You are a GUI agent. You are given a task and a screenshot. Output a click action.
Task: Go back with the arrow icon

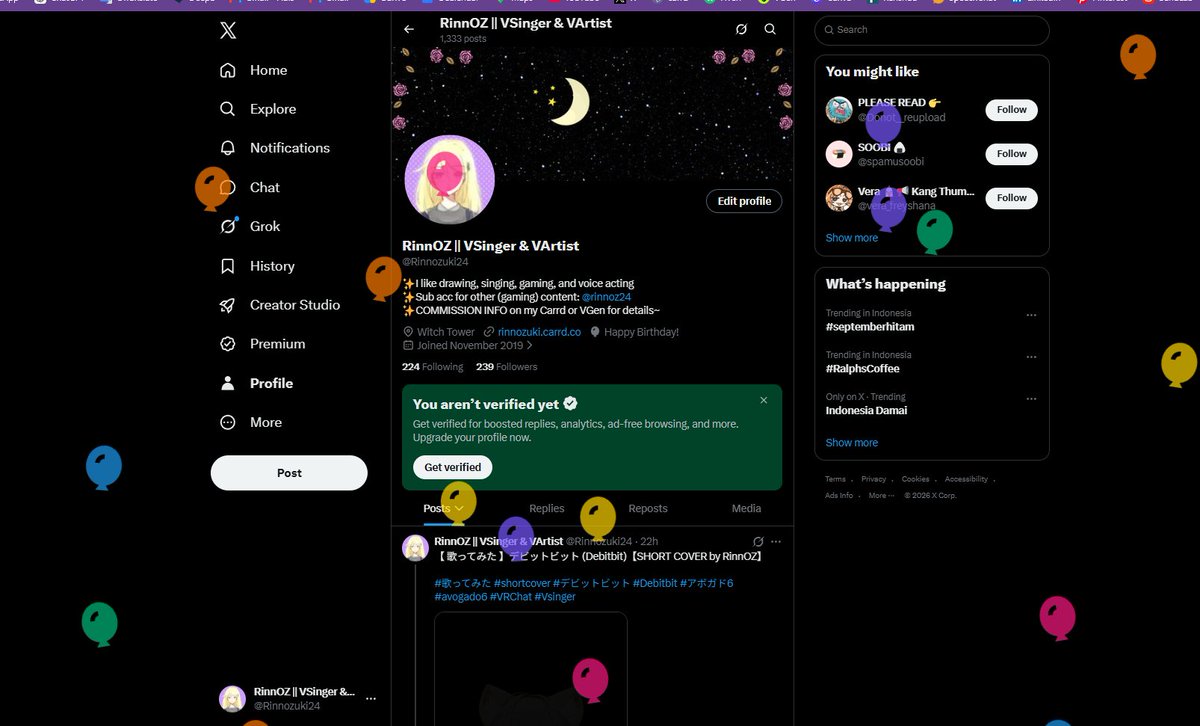[x=409, y=29]
